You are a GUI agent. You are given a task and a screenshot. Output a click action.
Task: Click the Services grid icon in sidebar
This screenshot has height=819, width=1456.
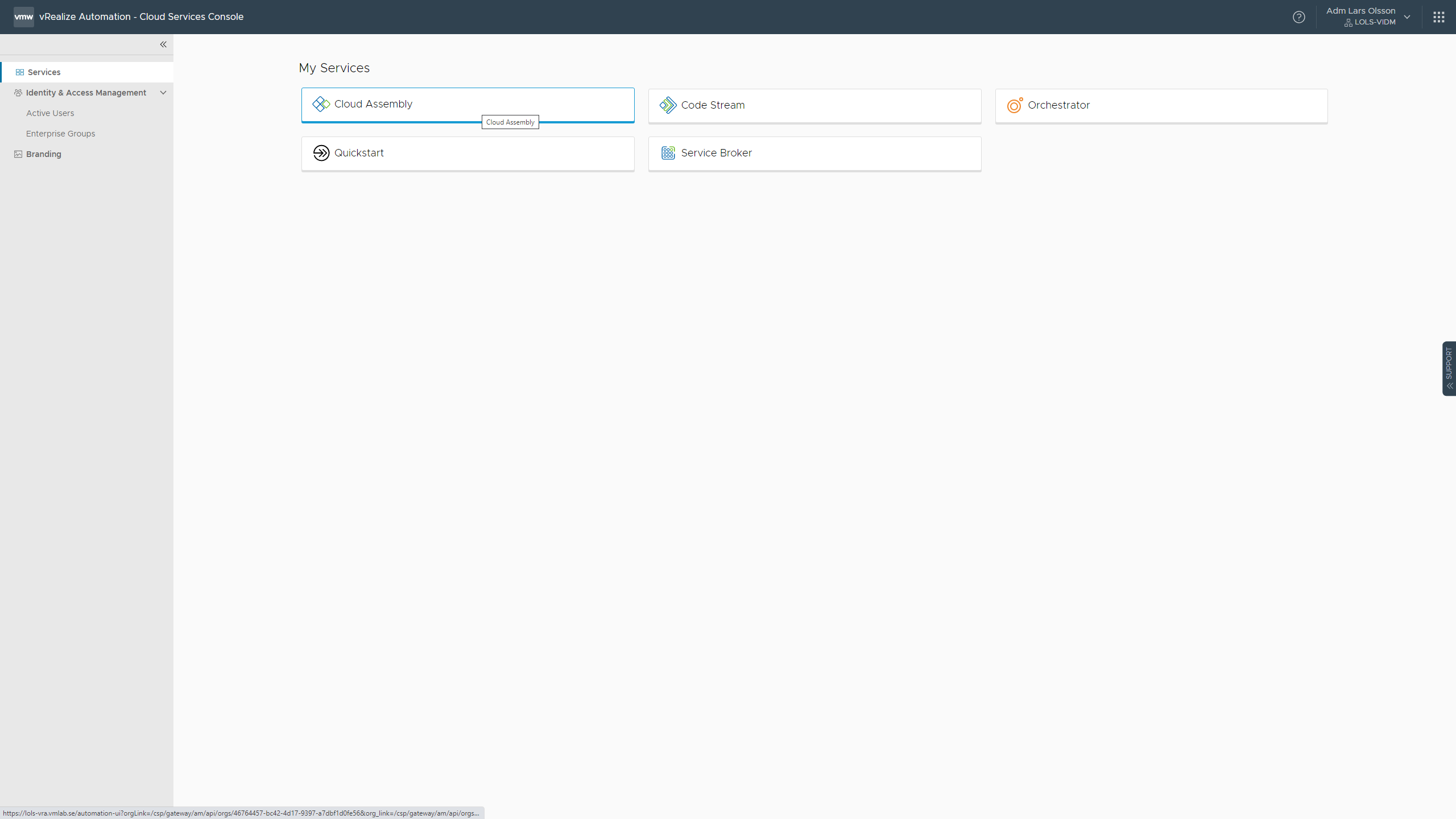[x=20, y=72]
